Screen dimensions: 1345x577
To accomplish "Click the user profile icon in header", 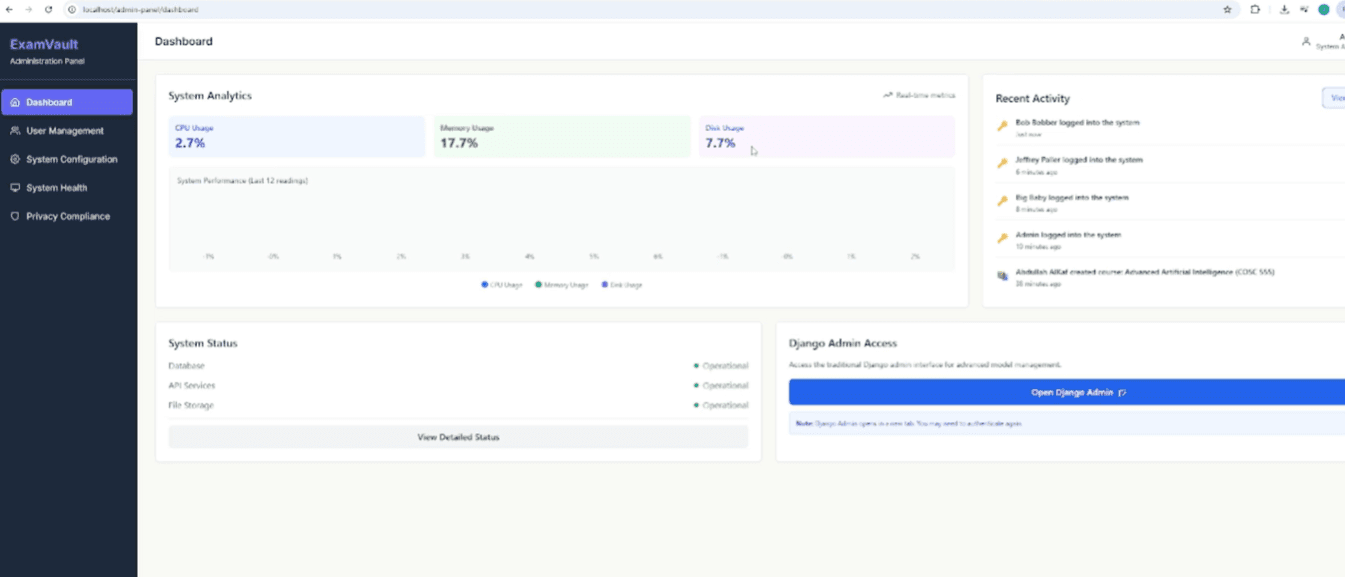I will 1306,41.
